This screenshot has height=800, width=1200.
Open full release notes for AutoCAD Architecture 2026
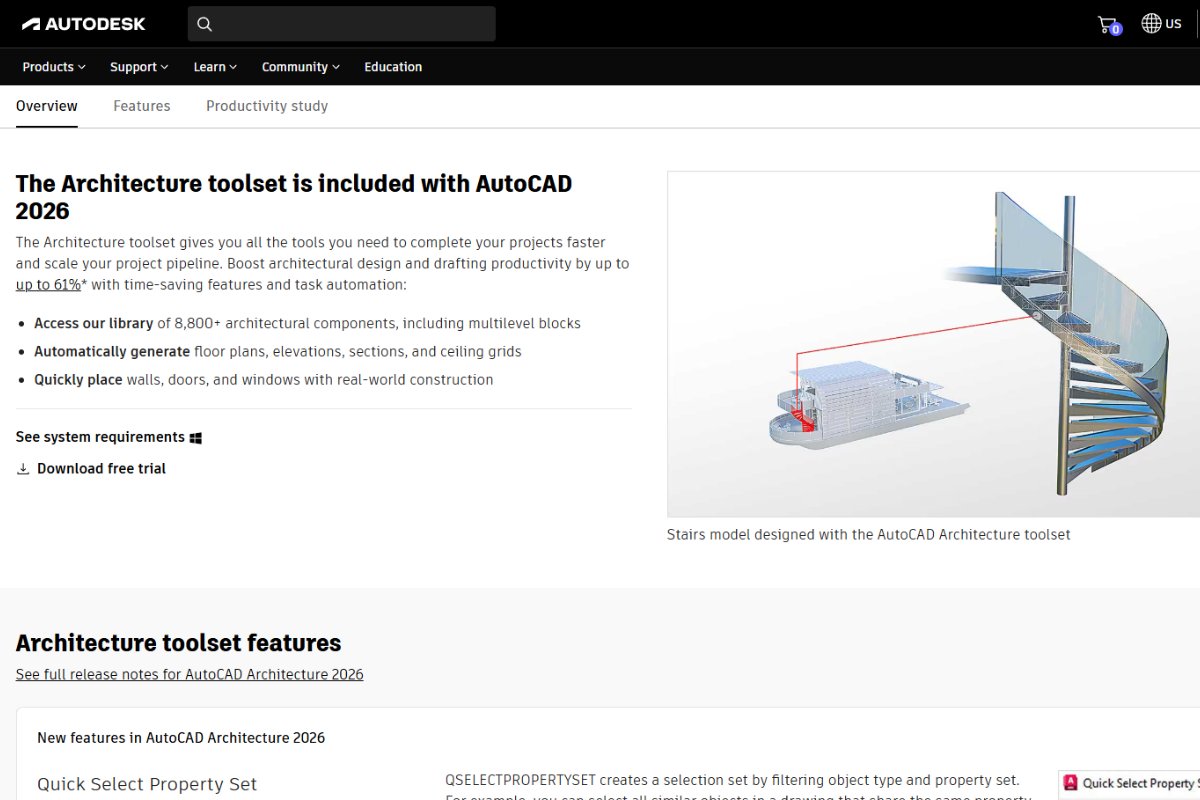point(189,675)
